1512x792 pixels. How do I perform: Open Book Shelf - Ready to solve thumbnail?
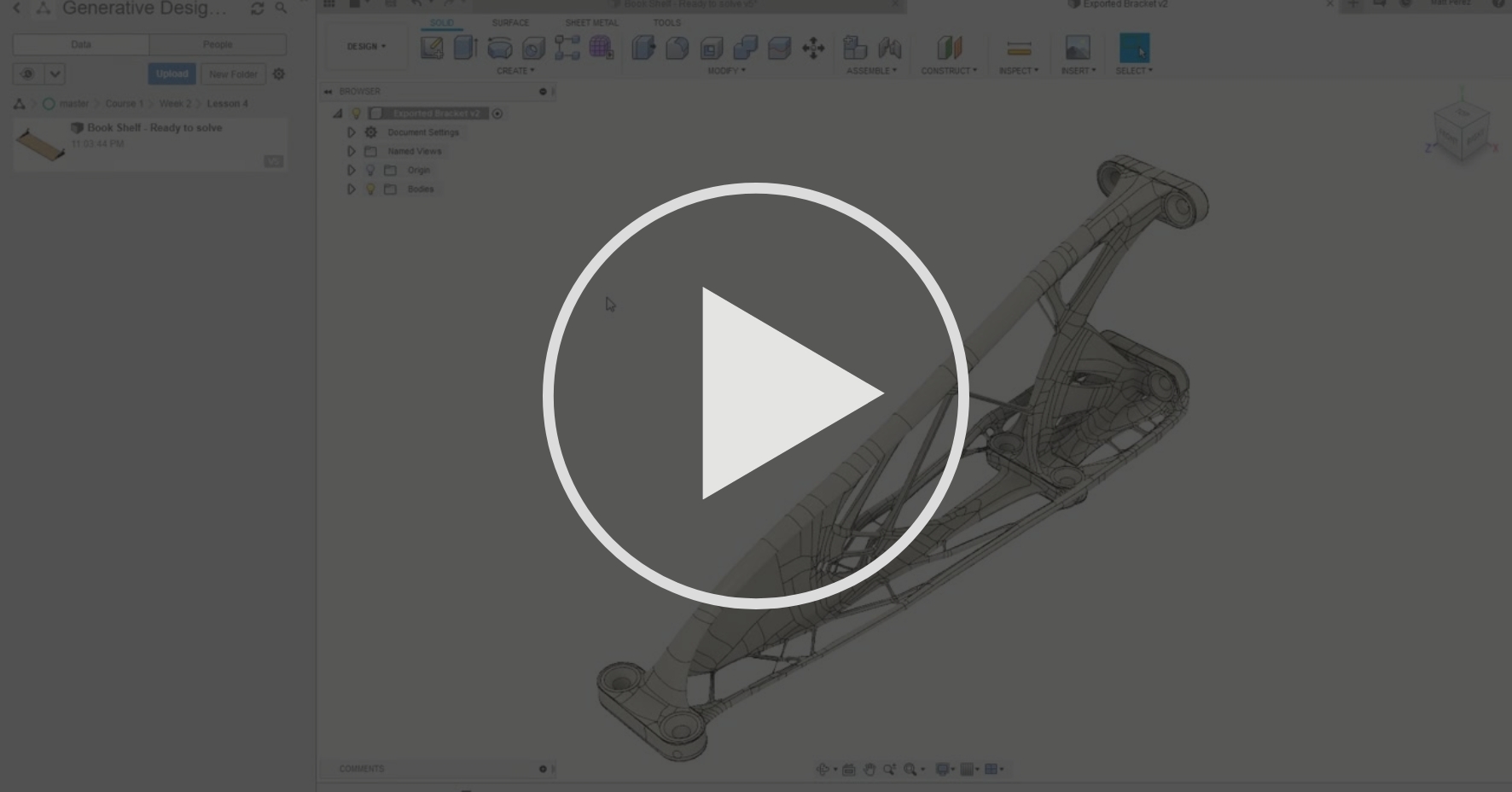coord(40,143)
